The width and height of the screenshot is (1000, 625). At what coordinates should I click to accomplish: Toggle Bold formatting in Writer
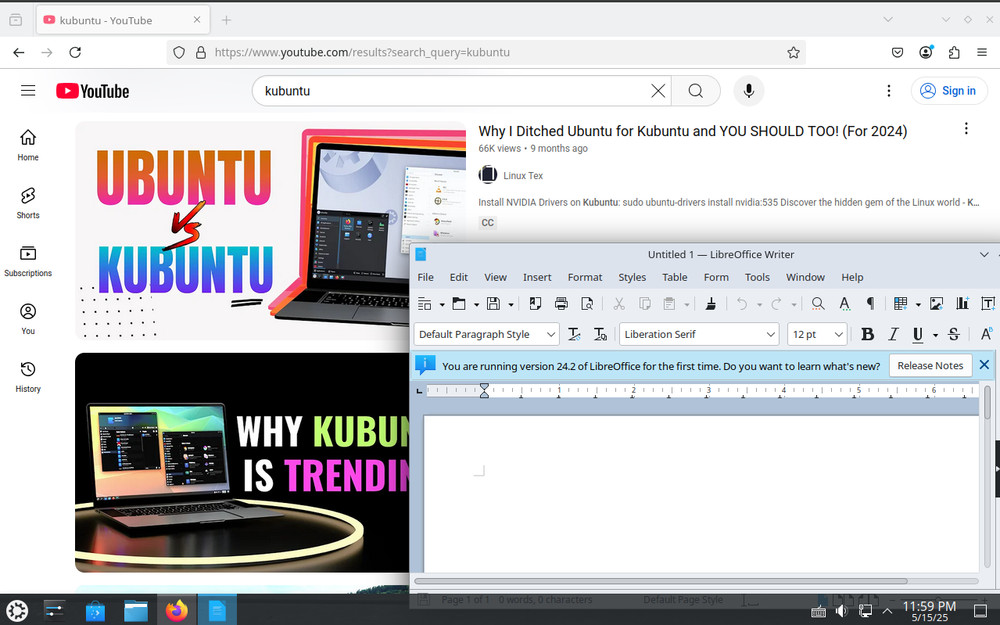coord(867,334)
